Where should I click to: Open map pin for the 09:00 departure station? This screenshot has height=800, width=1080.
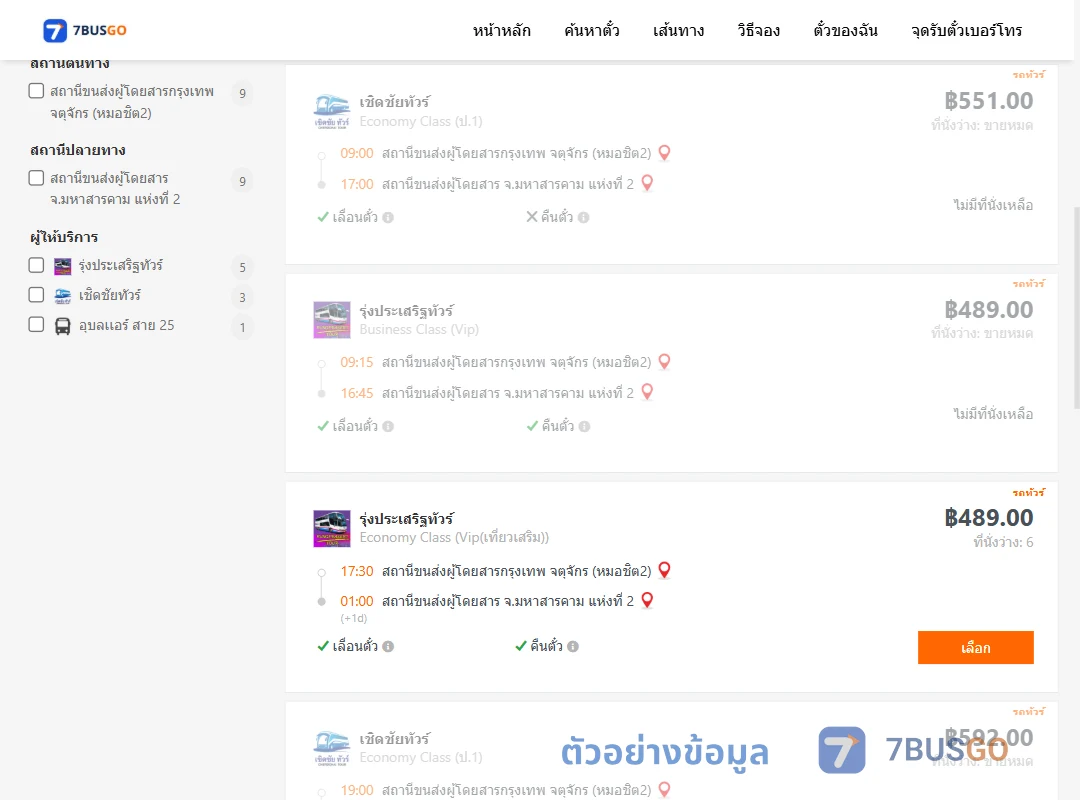pyautogui.click(x=664, y=152)
